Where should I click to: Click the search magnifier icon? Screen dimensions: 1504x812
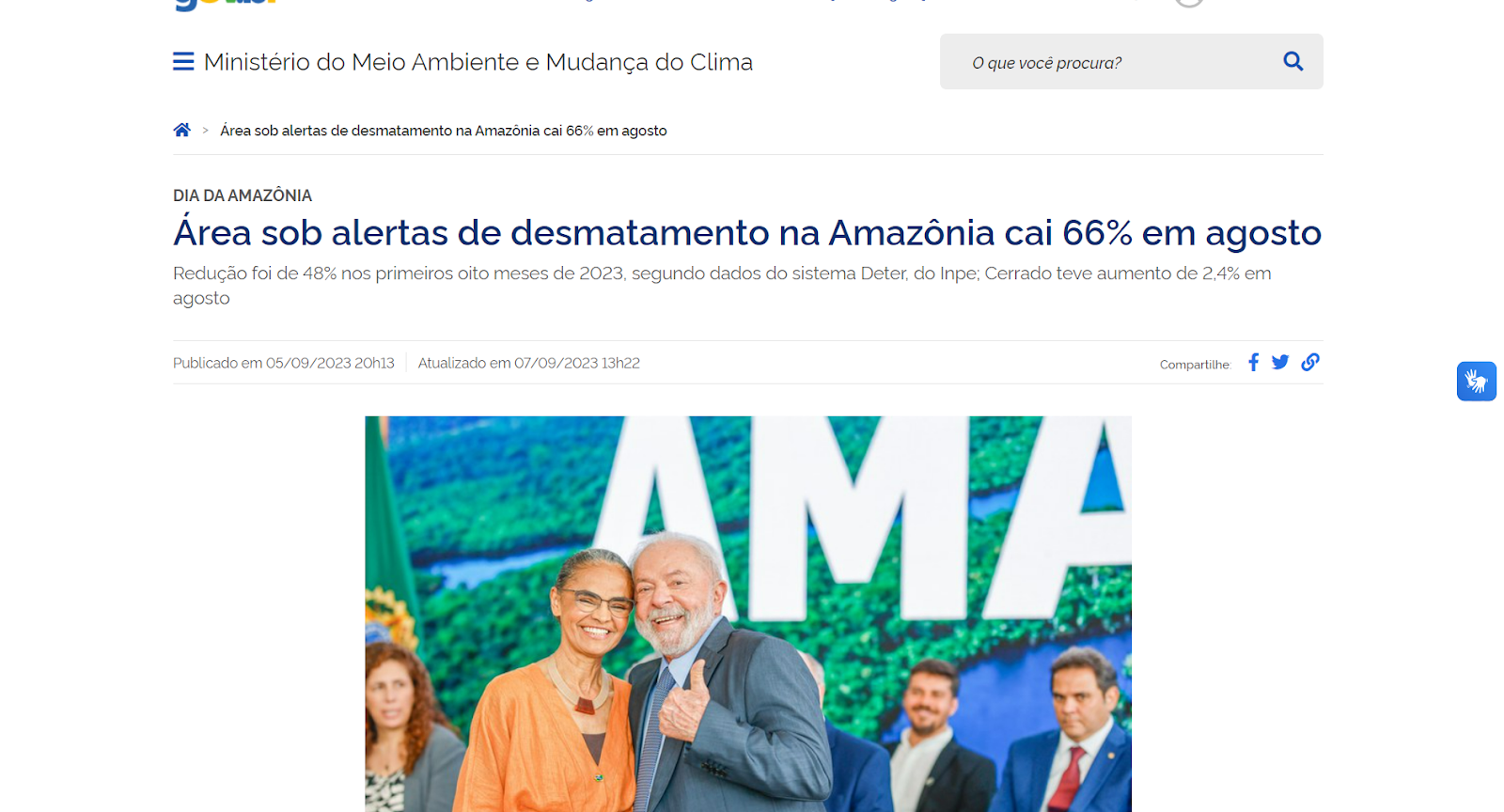click(x=1293, y=61)
